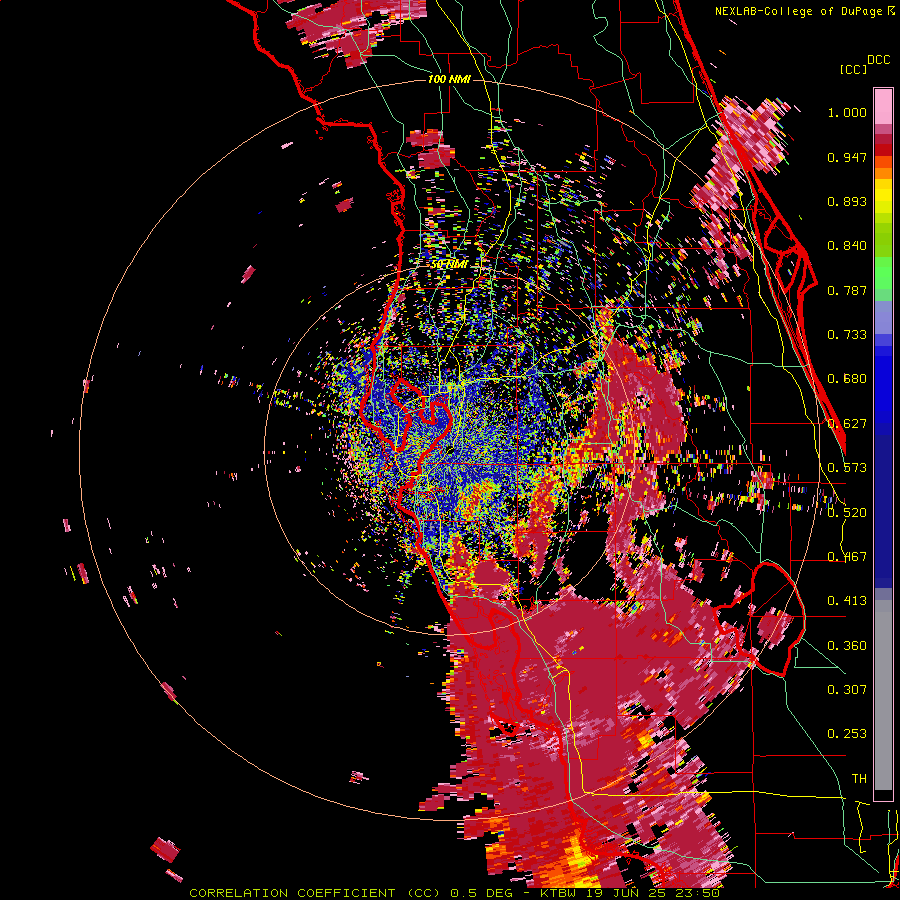Select the 100 NMI range ring label
900x900 pixels.
449,79
